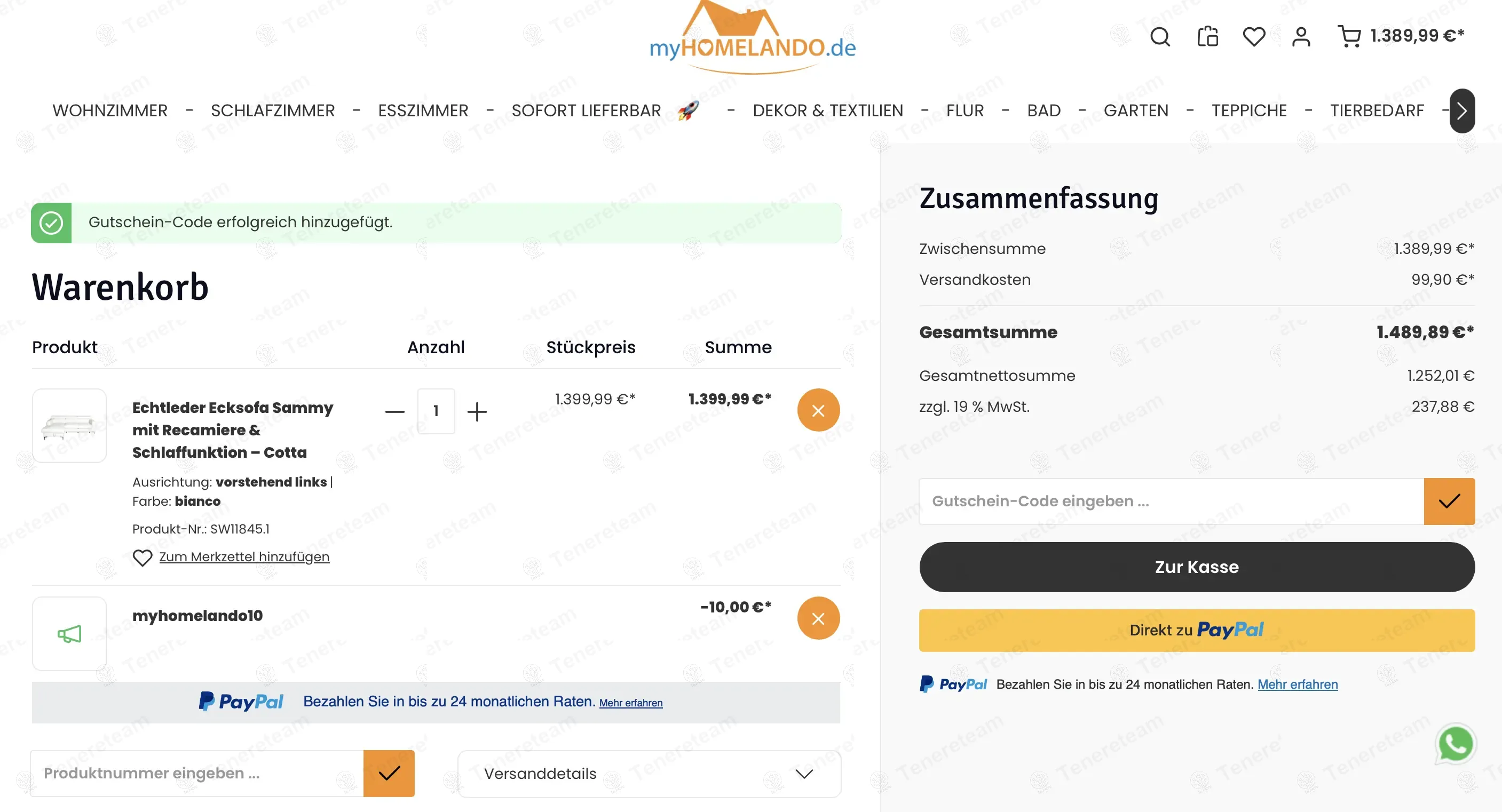
Task: Focus the Gutschein-Code eingeben field
Action: point(1172,501)
